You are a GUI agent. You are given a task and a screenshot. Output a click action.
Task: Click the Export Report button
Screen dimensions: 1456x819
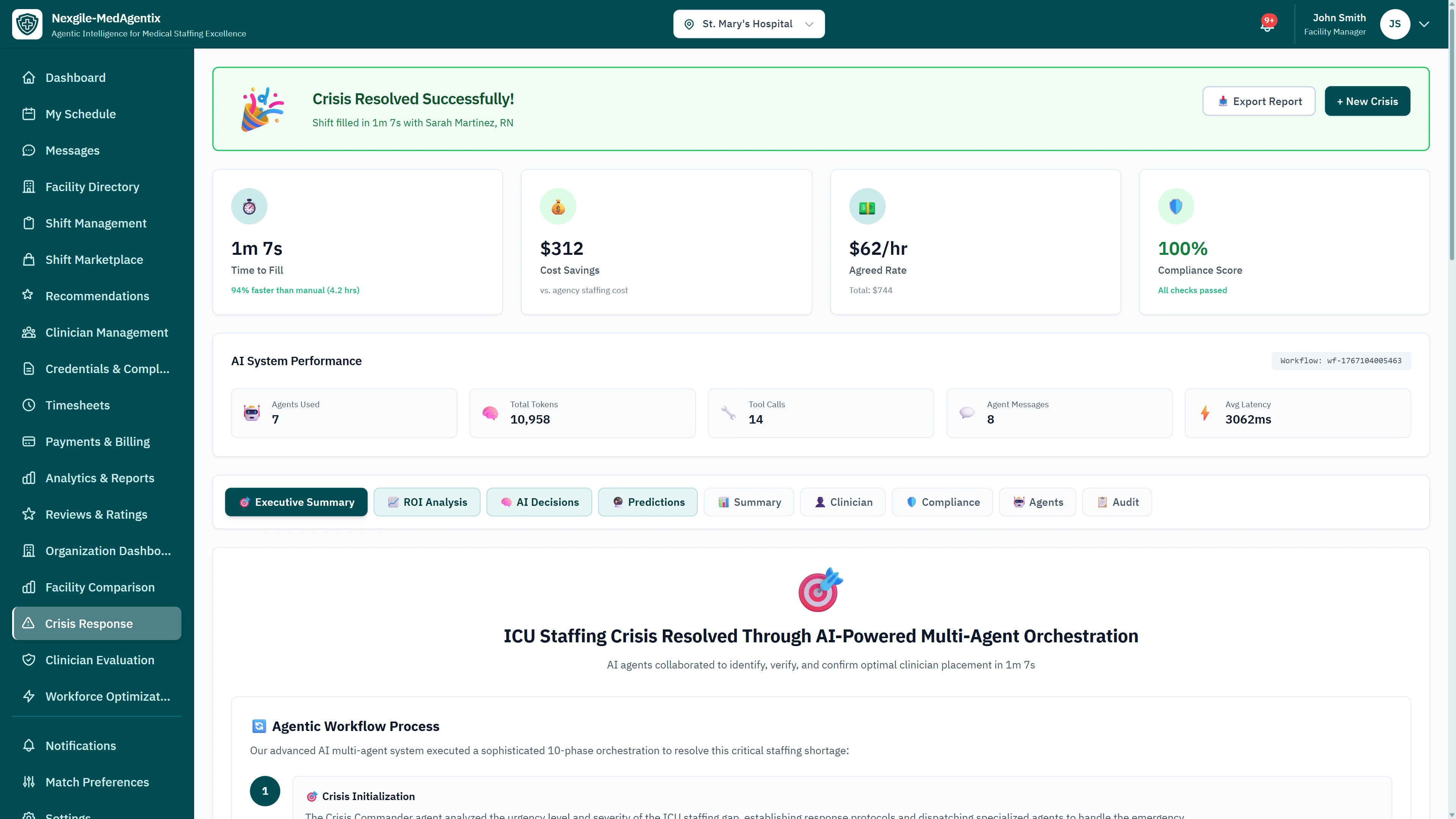coord(1259,101)
